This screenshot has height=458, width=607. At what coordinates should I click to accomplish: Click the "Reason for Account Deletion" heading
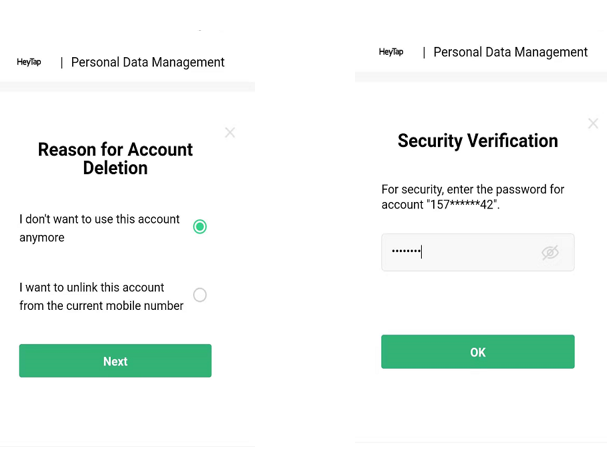point(115,159)
